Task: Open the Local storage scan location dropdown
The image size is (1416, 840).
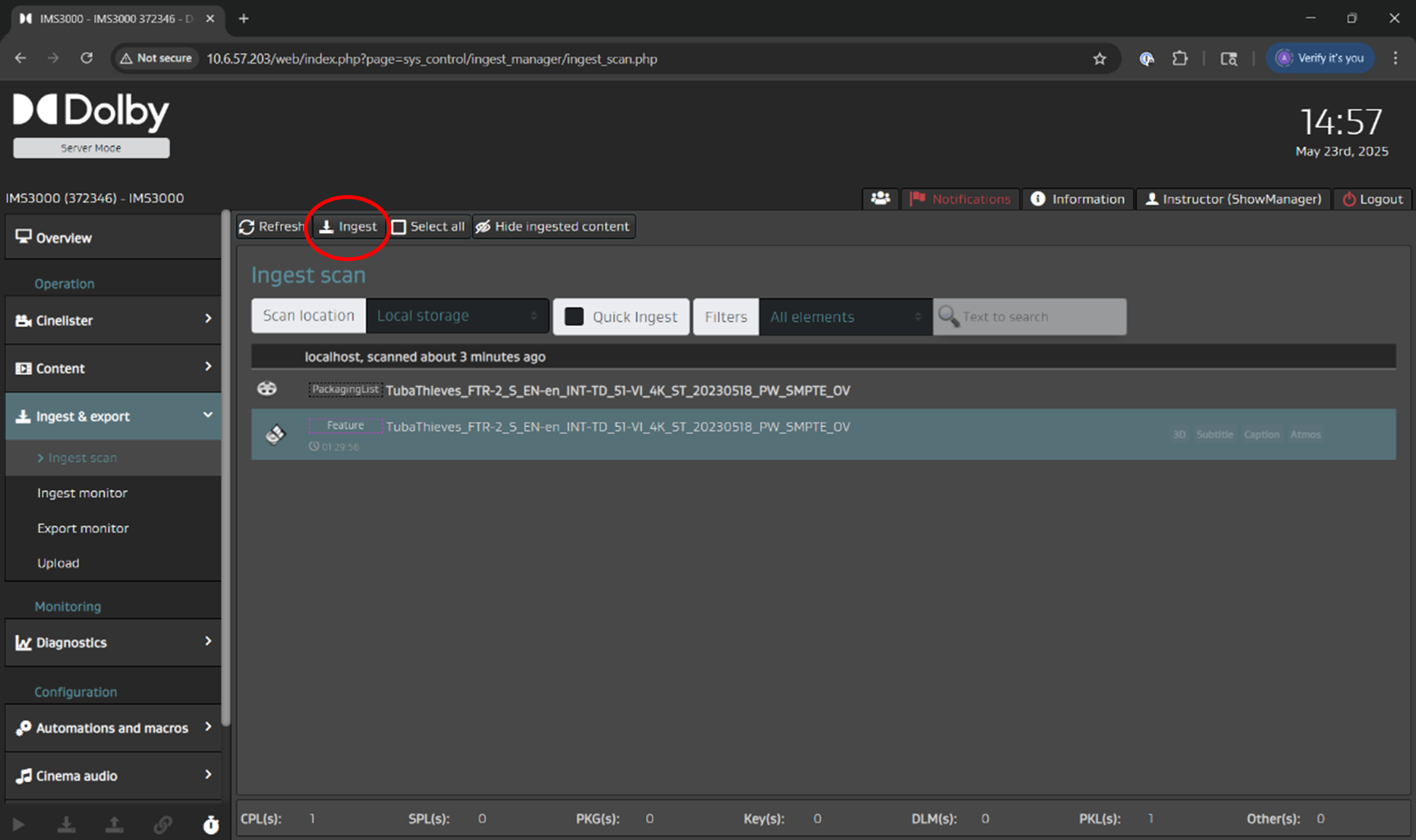Action: [456, 316]
